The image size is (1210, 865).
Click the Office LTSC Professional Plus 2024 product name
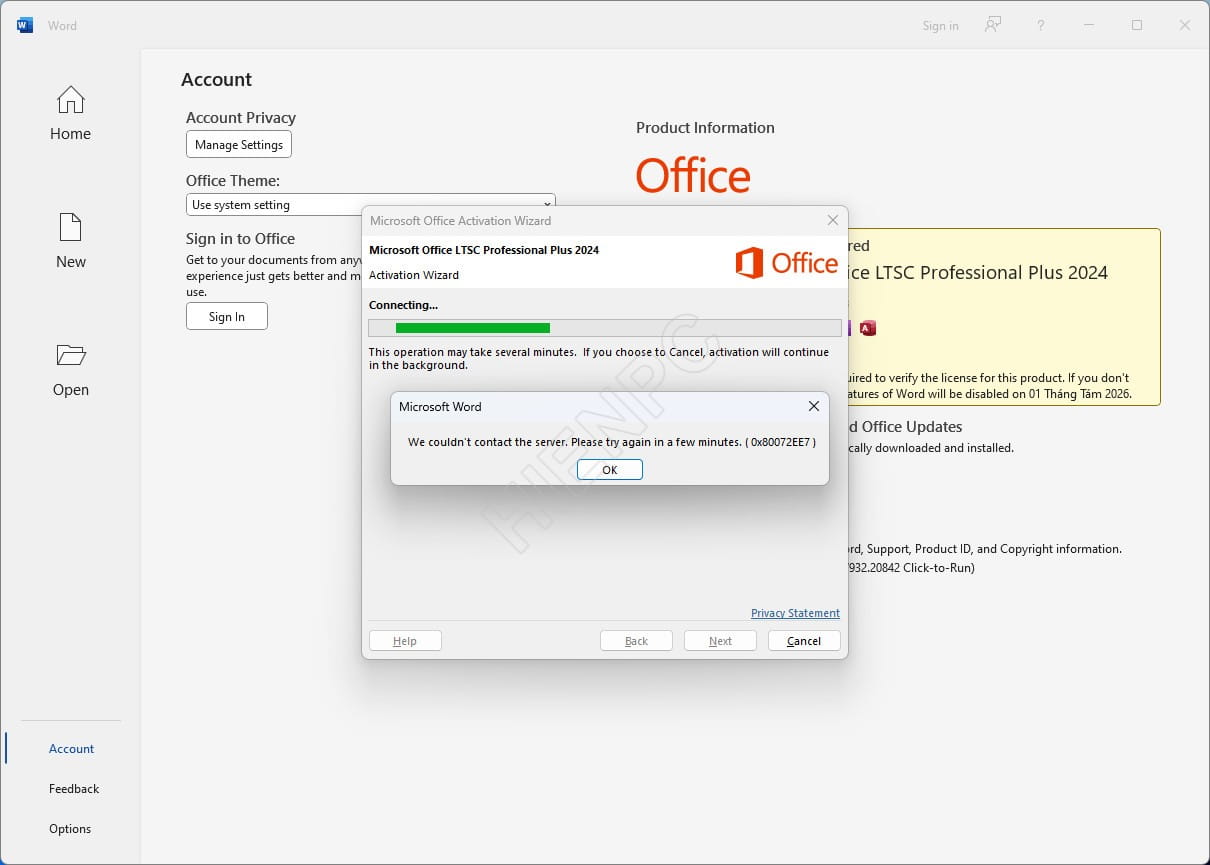pyautogui.click(x=978, y=272)
